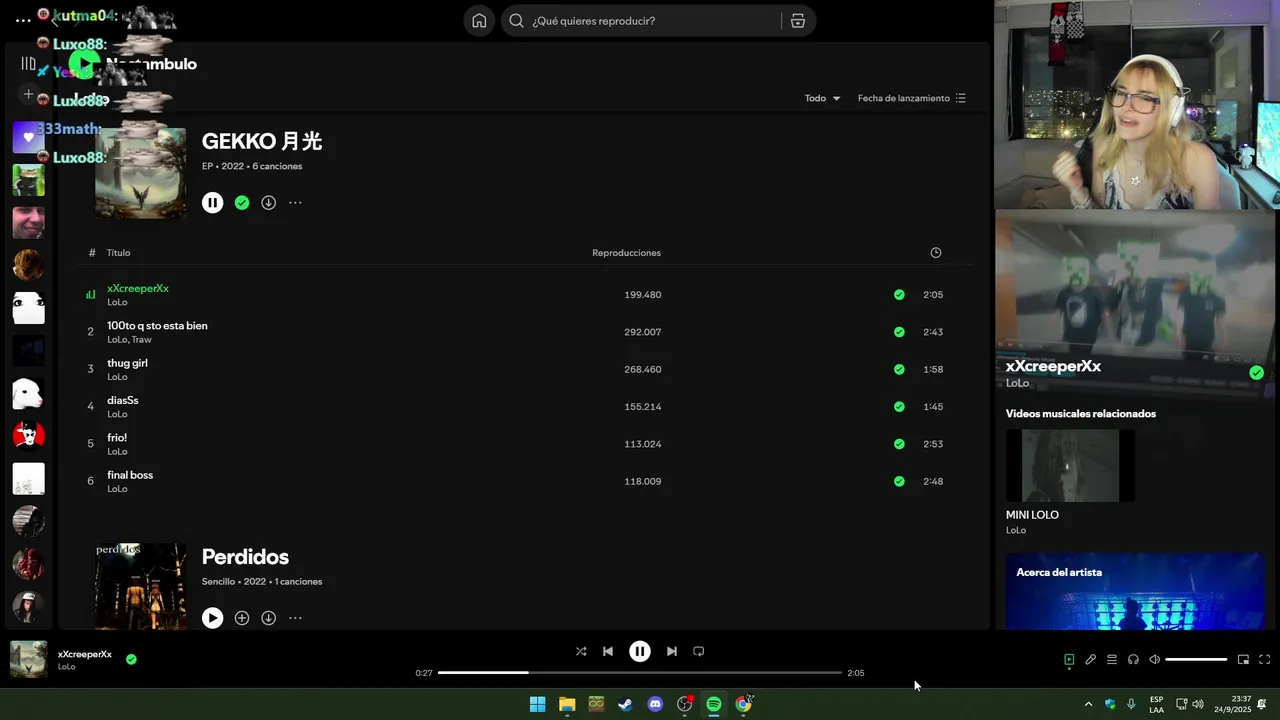Toggle saved check for final boss
This screenshot has height=720, width=1280.
coord(899,481)
